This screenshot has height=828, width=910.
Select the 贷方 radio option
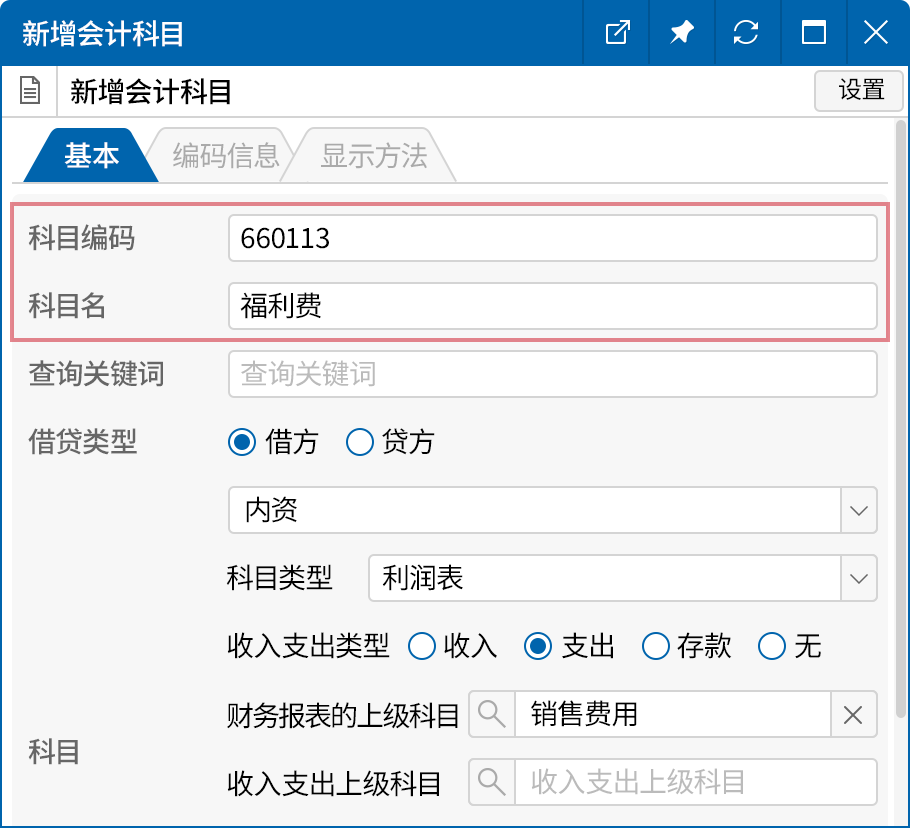coord(359,442)
